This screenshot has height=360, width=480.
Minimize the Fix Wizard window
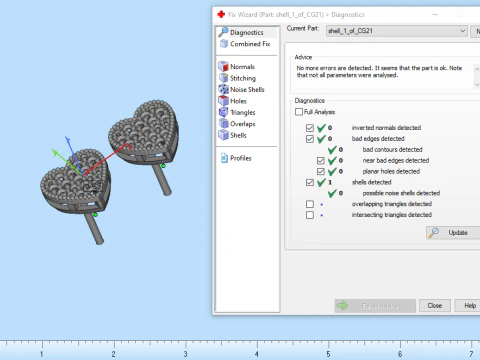(x=435, y=14)
